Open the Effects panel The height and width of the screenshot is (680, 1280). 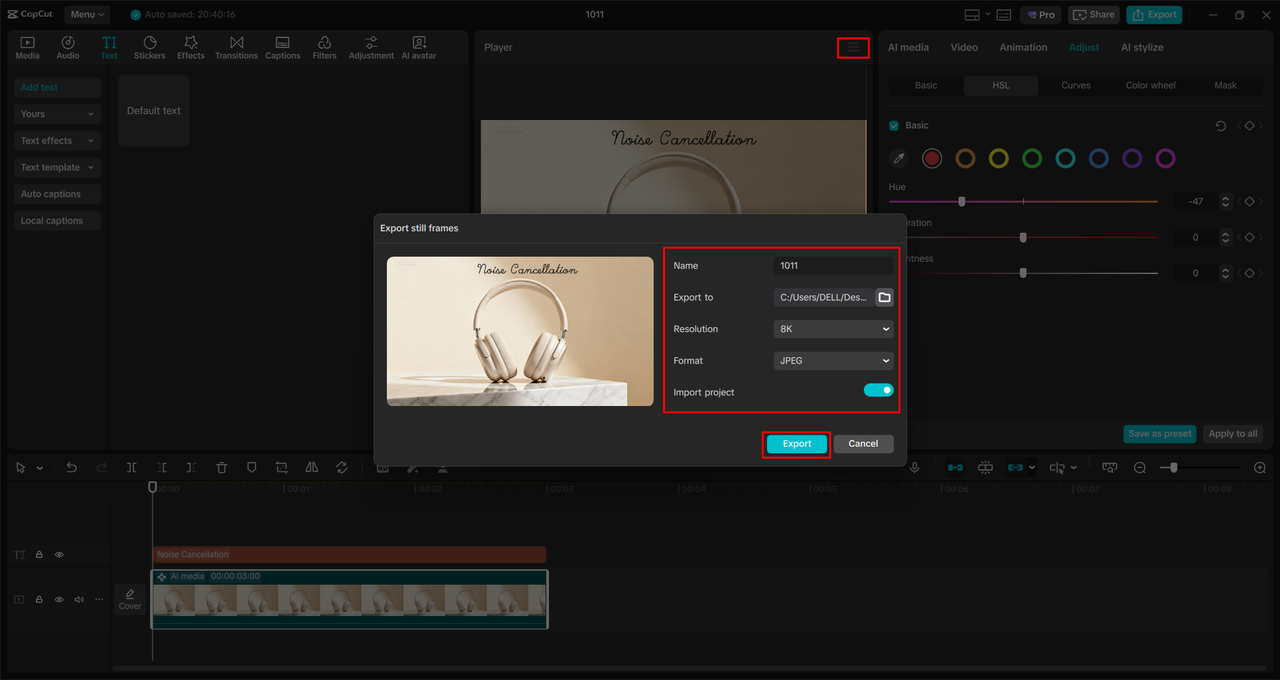click(x=191, y=47)
